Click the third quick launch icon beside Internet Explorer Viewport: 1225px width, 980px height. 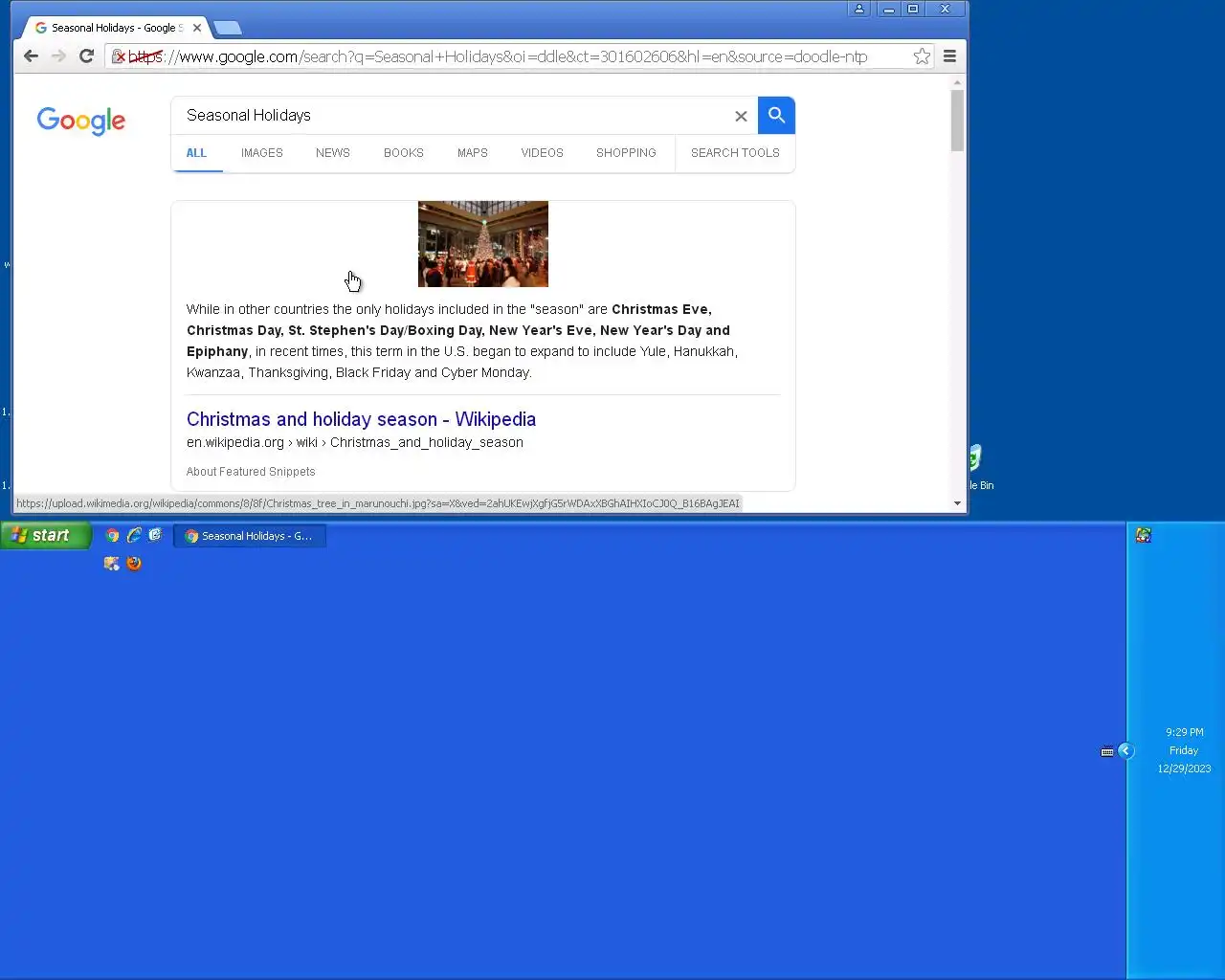tap(155, 535)
